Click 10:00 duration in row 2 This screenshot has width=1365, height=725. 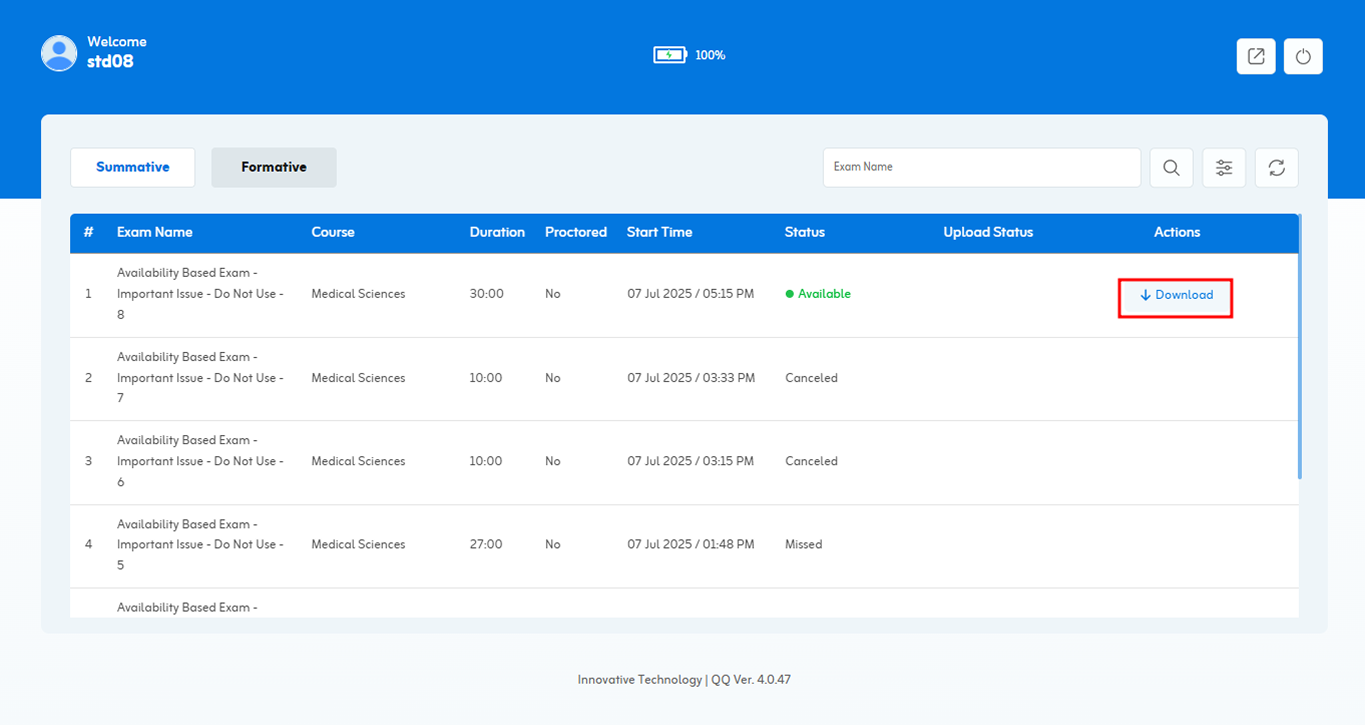486,378
